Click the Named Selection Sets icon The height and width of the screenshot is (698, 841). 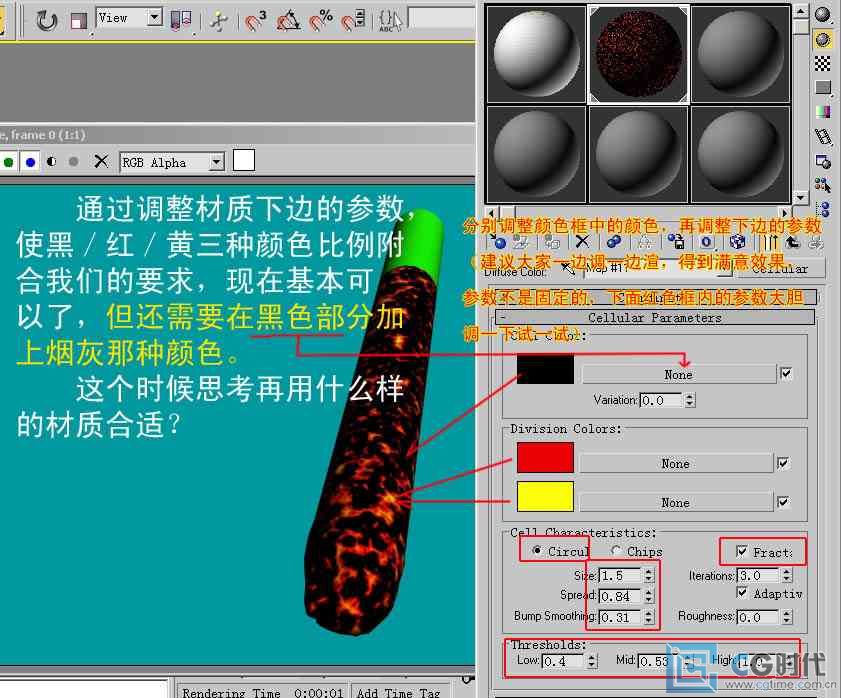(x=390, y=20)
